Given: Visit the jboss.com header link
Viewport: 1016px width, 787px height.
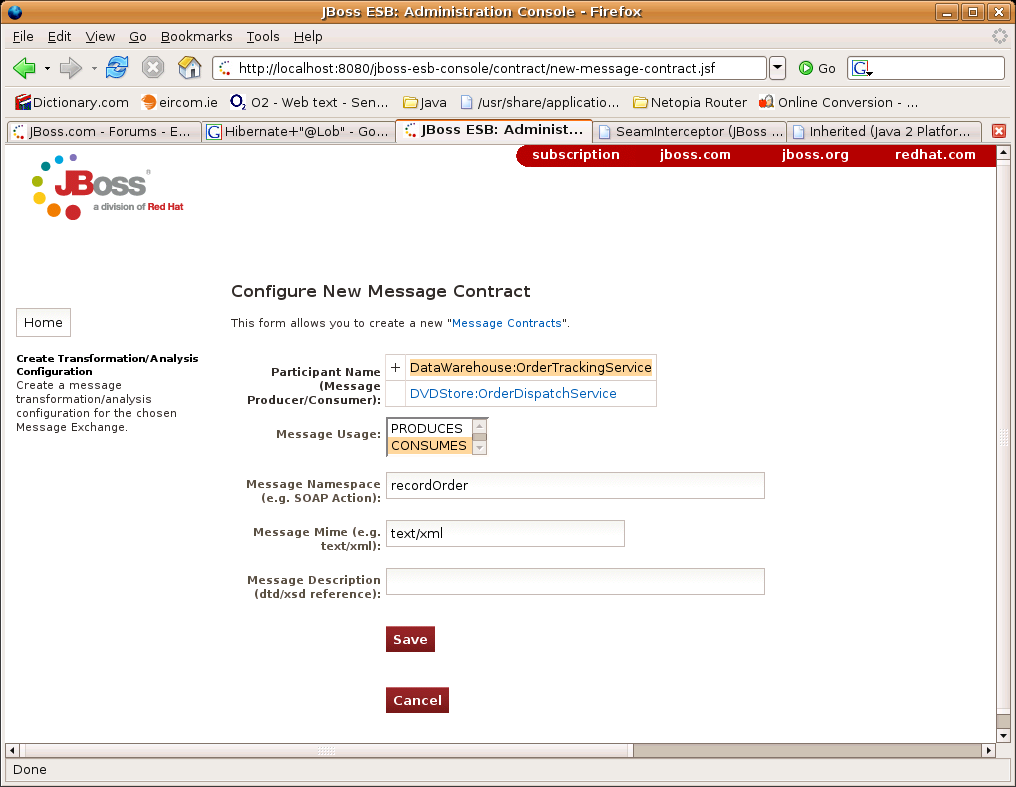Looking at the screenshot, I should (695, 155).
